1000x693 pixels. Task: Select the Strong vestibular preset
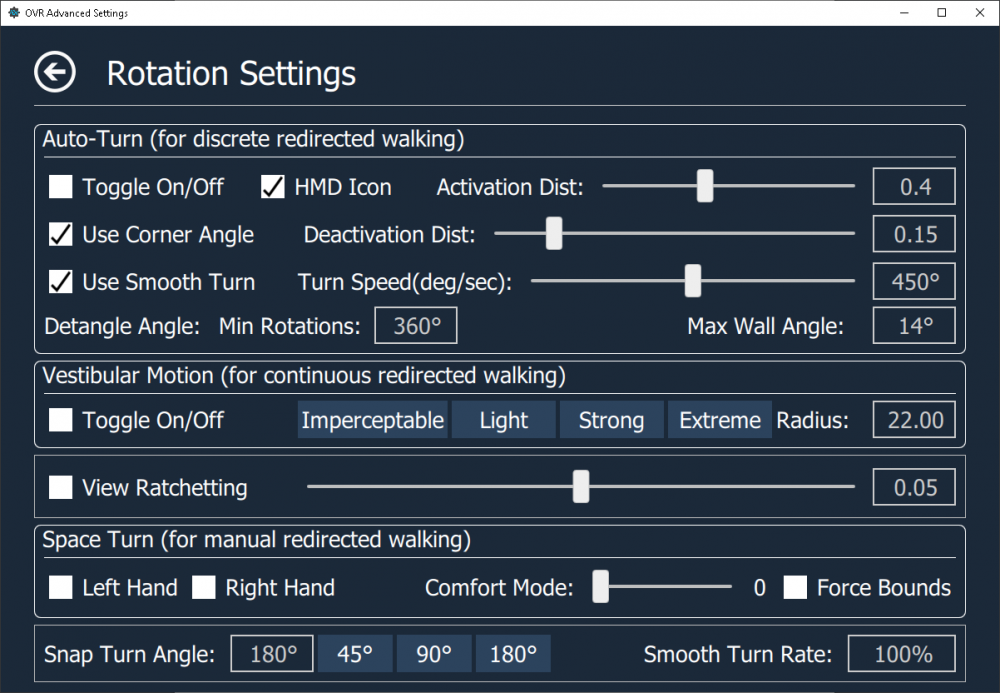coord(611,420)
